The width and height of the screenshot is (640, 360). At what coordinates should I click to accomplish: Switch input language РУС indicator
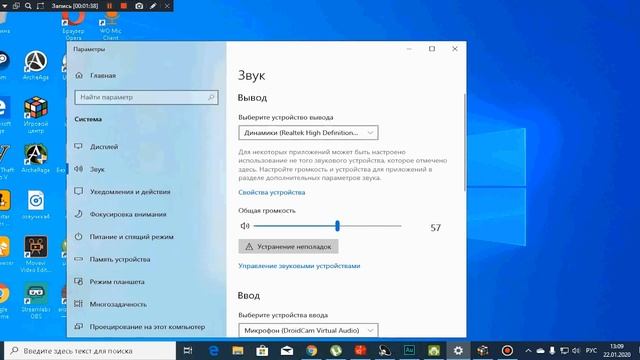click(x=591, y=351)
